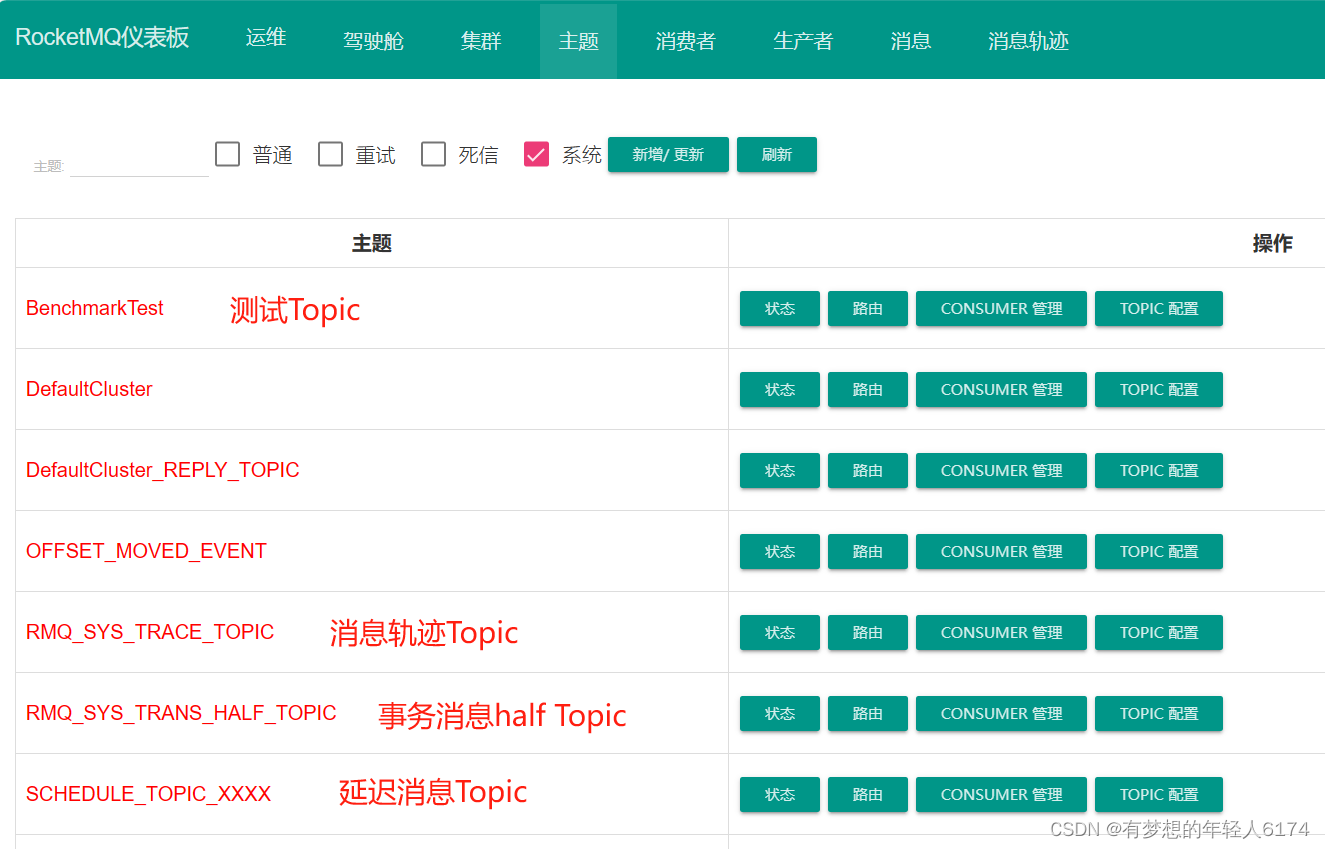This screenshot has width=1325, height=849.
Task: Open TOPIC 配置 for OFFSET_MOVED_EVENT
Action: click(x=1159, y=552)
